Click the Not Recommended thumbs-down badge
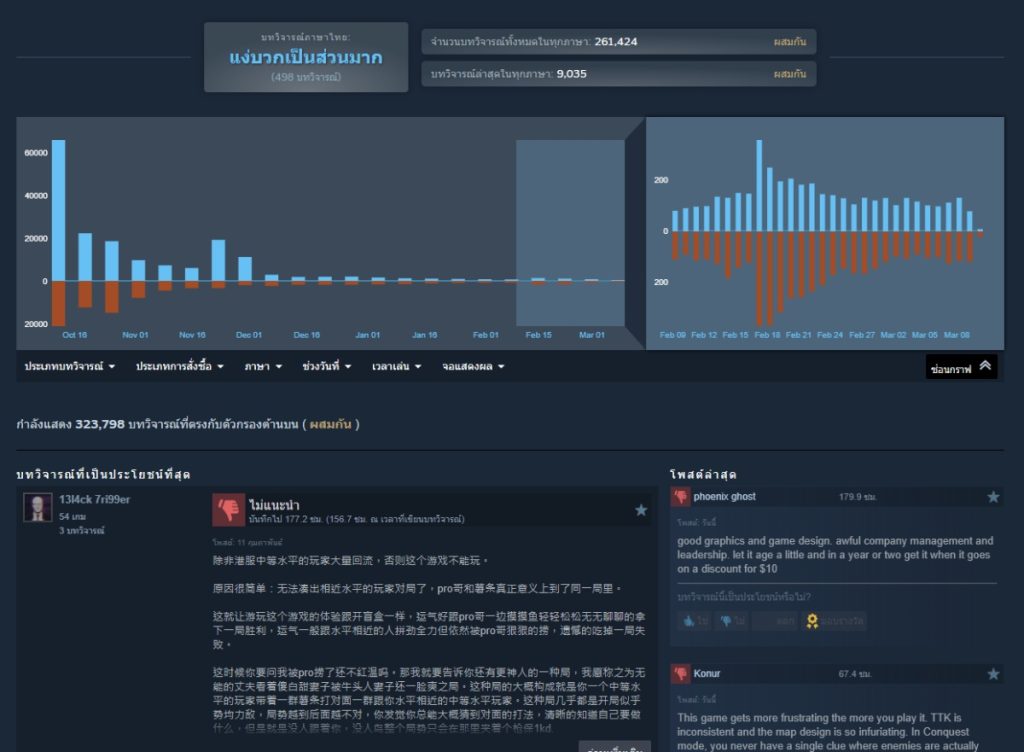Screen dimensions: 1024x752 [227, 510]
